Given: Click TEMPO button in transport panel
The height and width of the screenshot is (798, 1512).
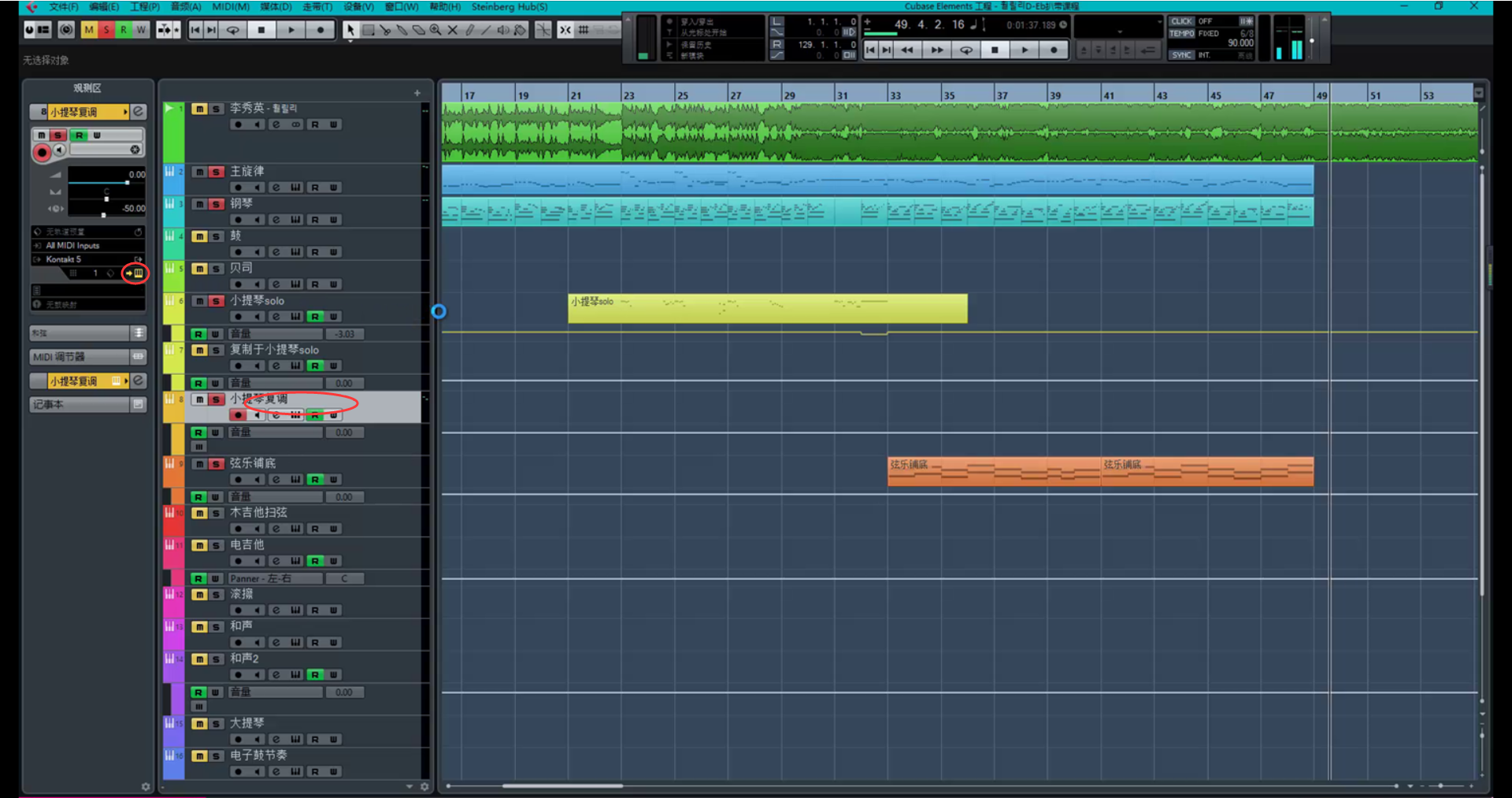Looking at the screenshot, I should 1181,34.
